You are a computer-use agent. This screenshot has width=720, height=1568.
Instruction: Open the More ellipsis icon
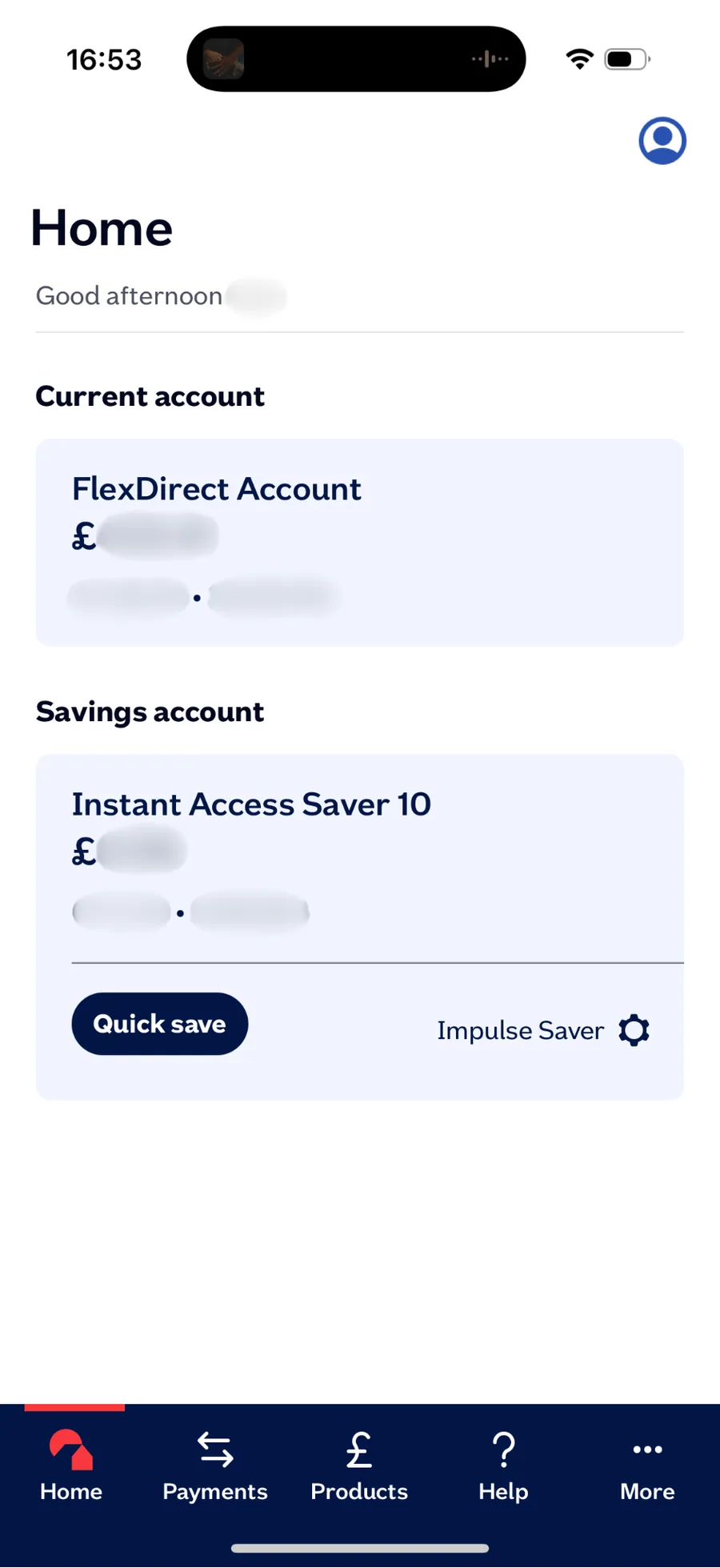click(x=646, y=1449)
